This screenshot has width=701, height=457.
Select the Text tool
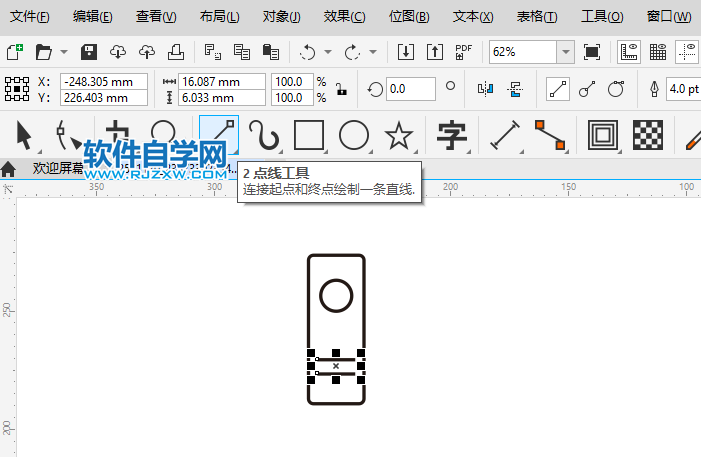pos(452,135)
